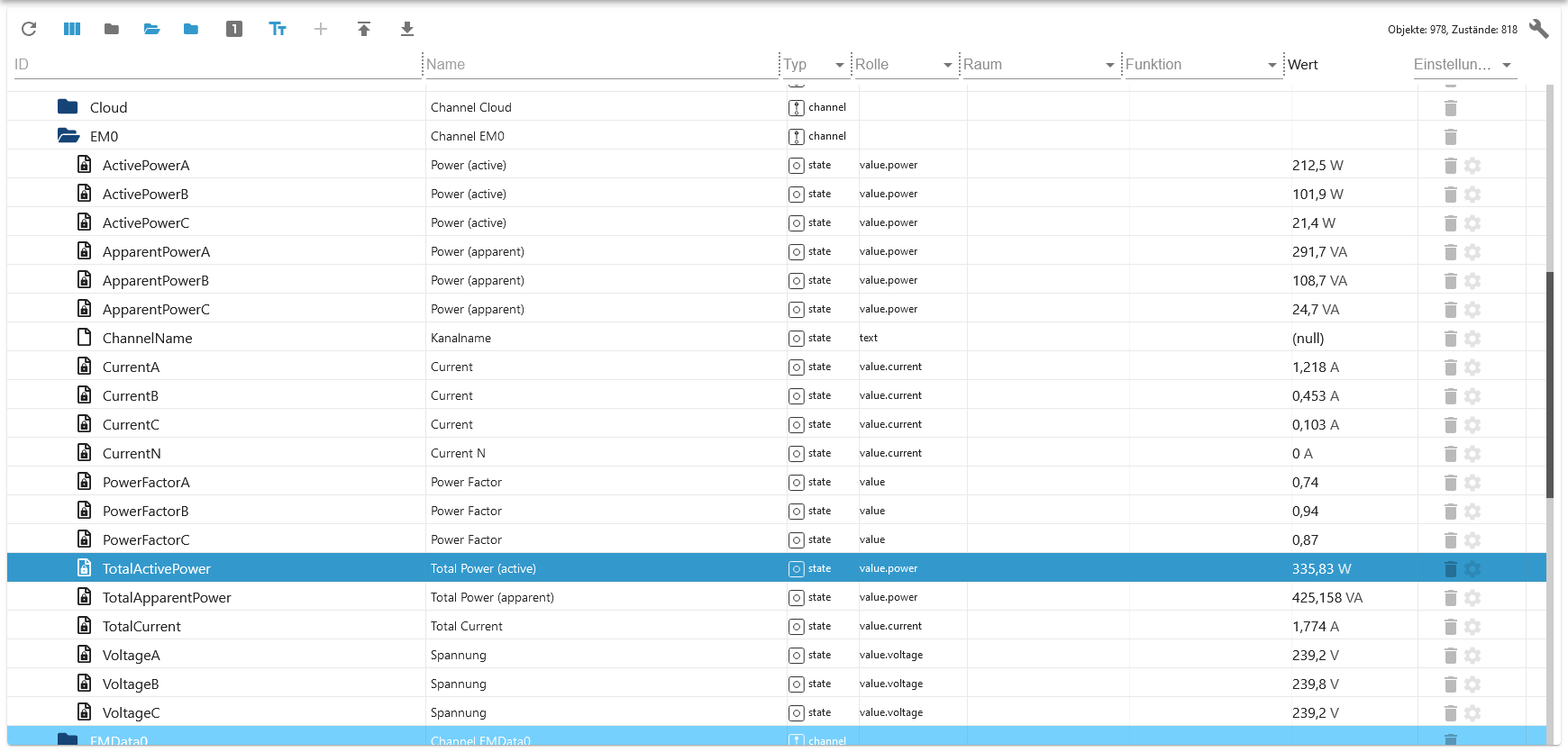Delete the ActivePowerA state
Viewport: 1568px width, 752px height.
1451,166
